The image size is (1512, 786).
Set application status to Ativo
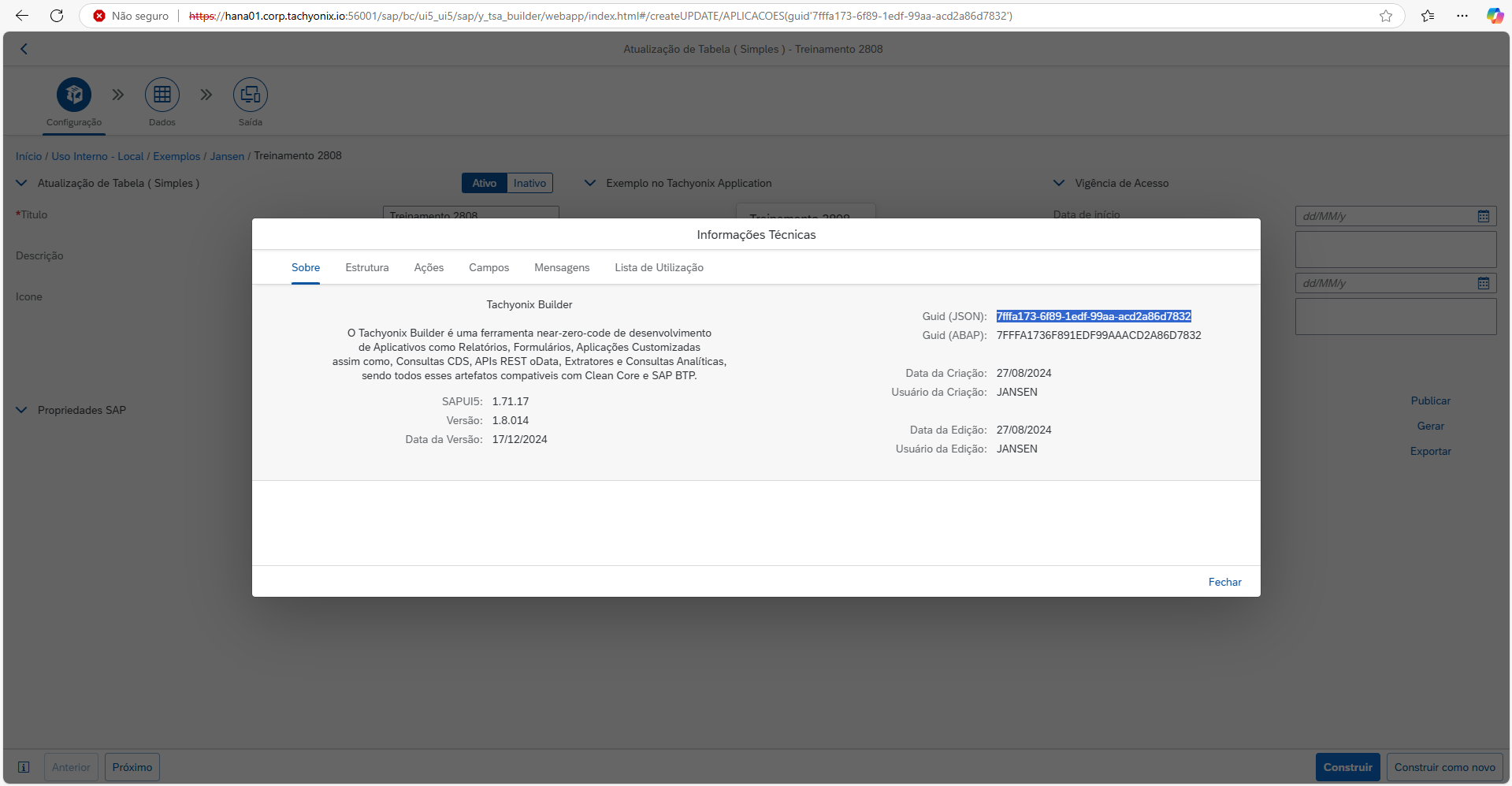(485, 183)
